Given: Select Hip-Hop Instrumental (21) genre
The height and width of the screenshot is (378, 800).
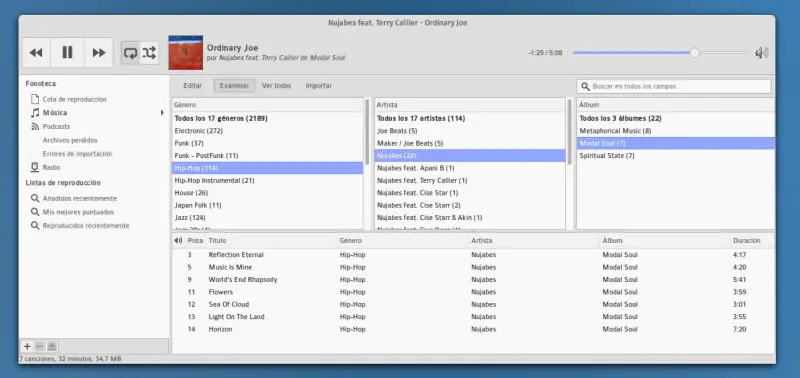Looking at the screenshot, I should pos(267,181).
